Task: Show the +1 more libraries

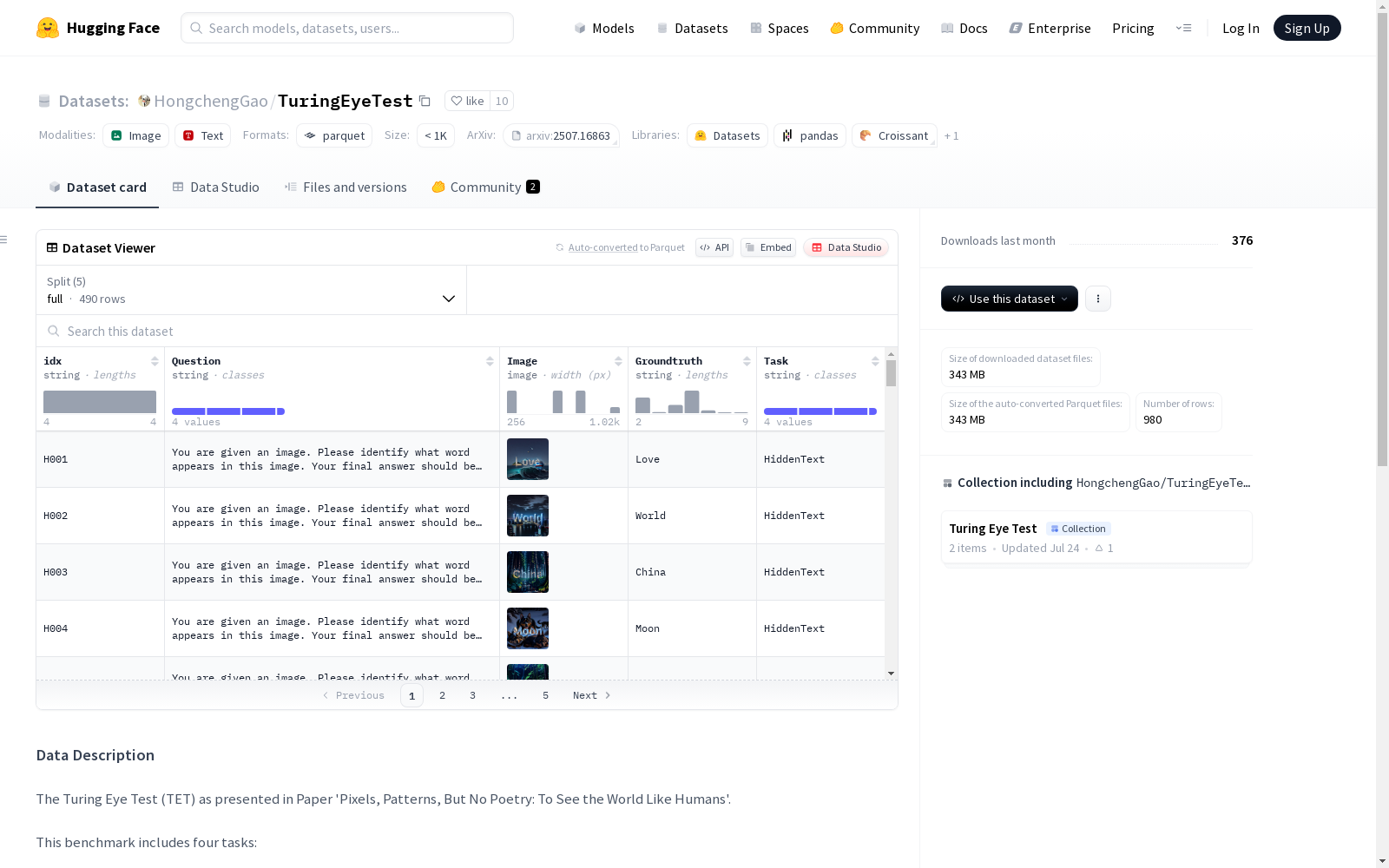Action: (x=951, y=135)
